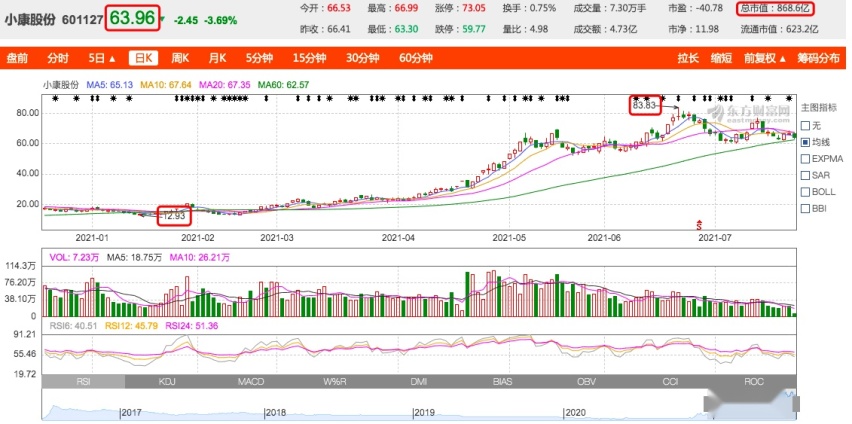
Task: Click the left handle of the range slider
Action: click(x=707, y=404)
